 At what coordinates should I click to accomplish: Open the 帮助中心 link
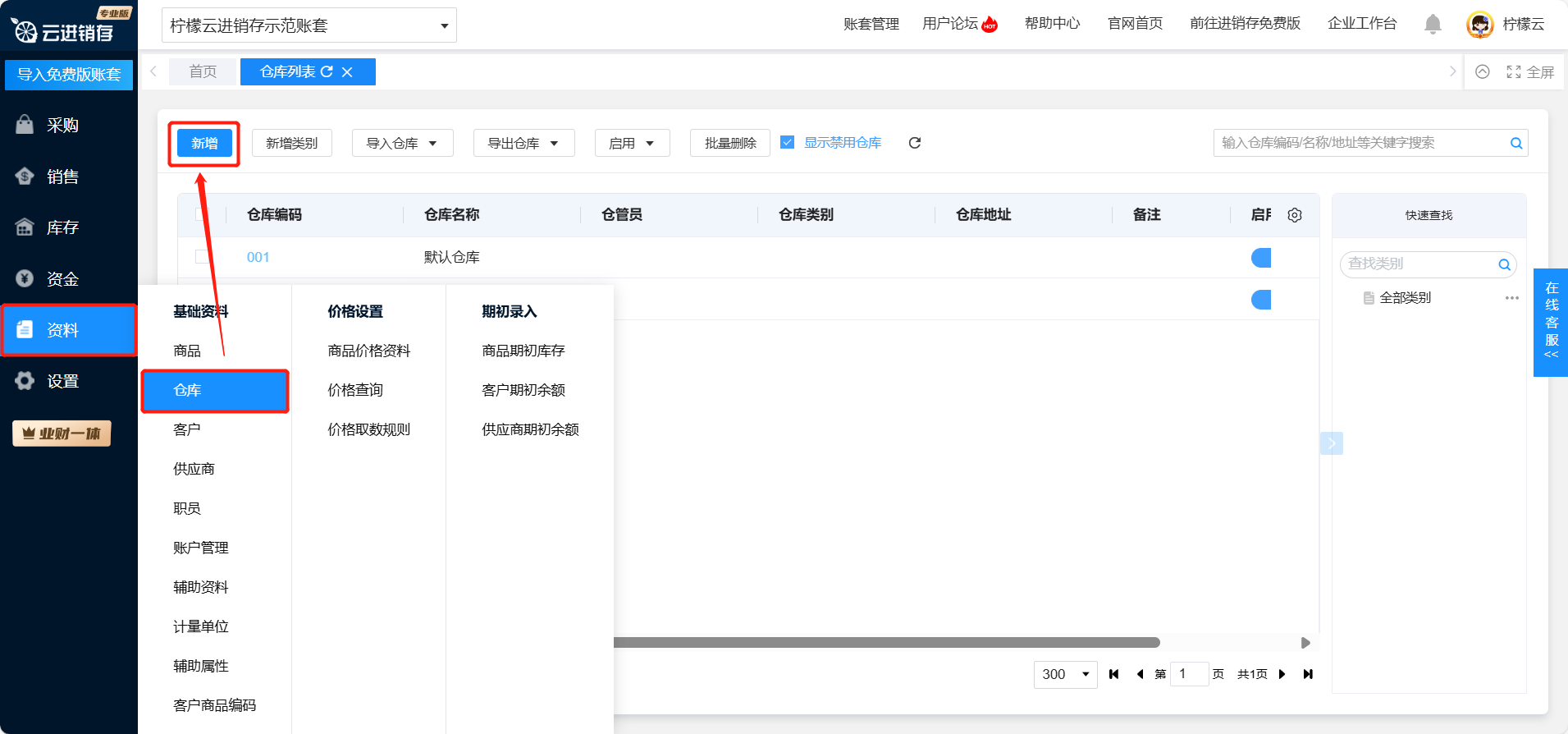pos(1053,24)
